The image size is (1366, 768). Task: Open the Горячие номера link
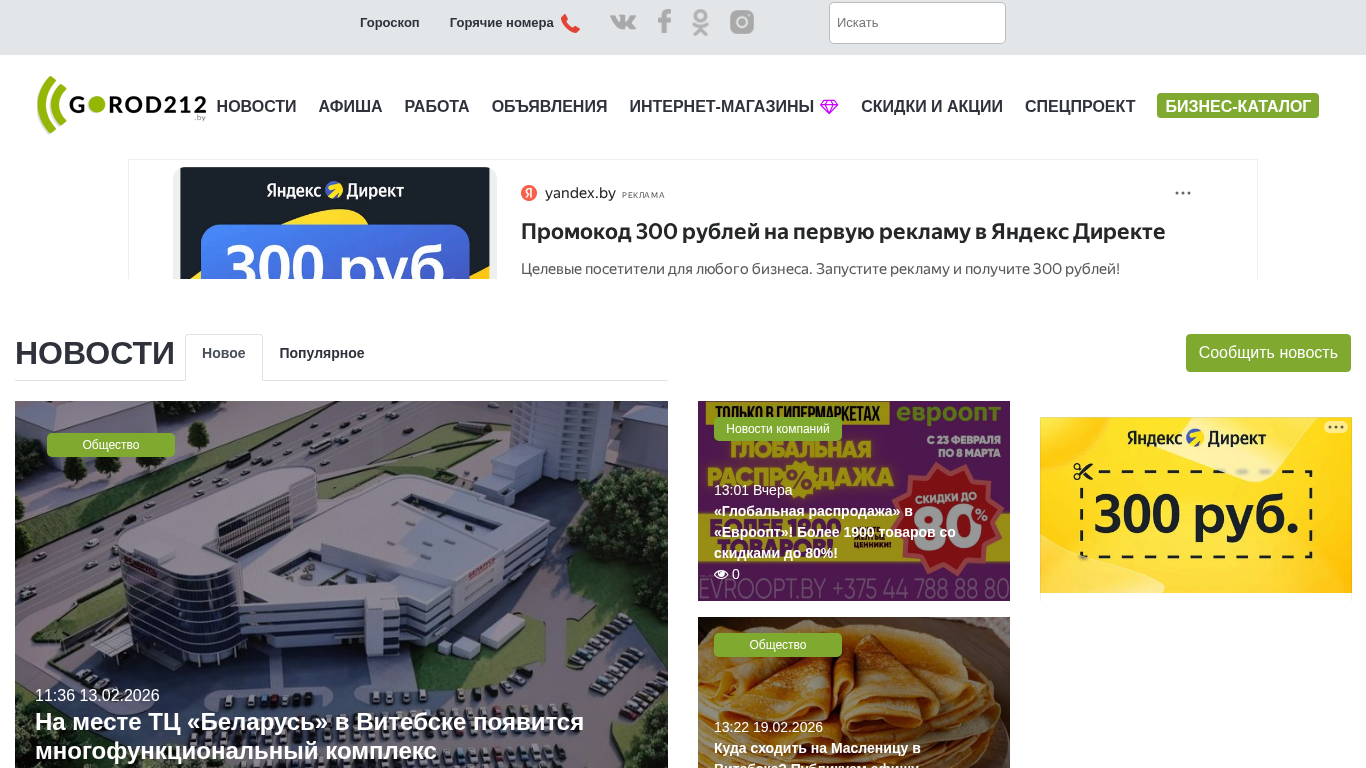[x=502, y=23]
